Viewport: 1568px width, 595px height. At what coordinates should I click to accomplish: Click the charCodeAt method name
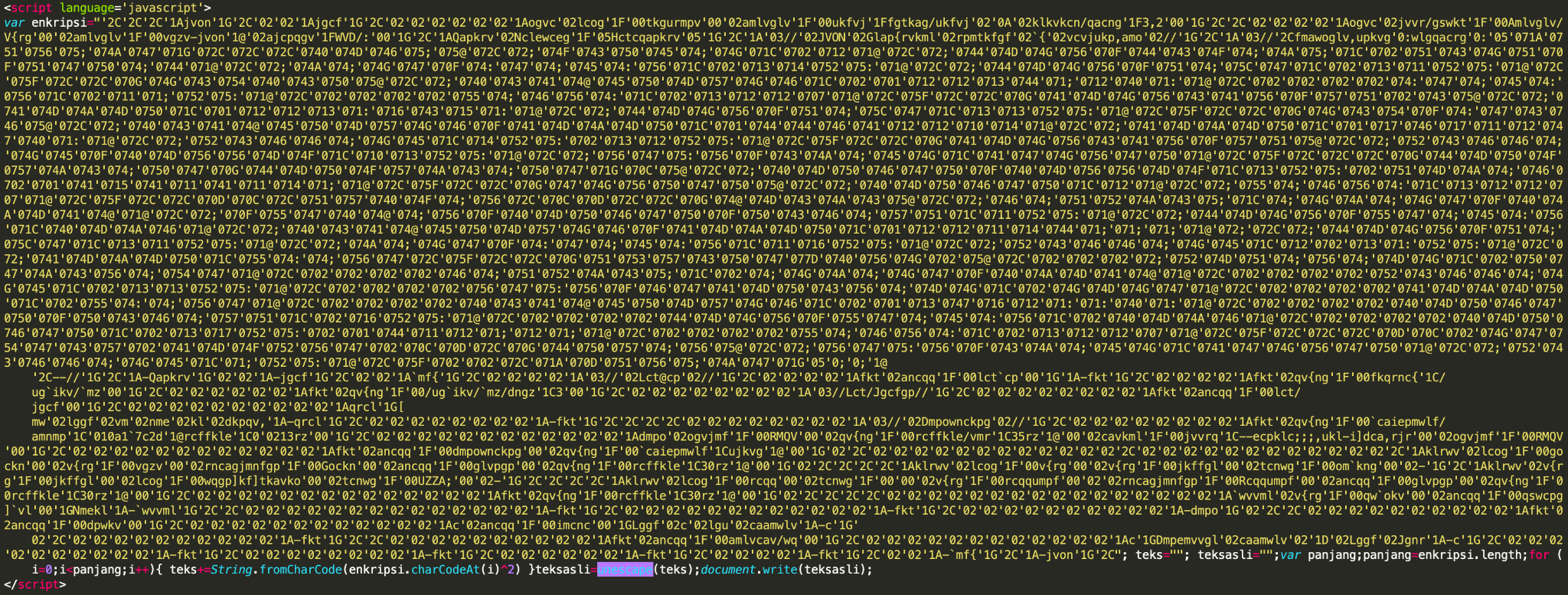446,570
